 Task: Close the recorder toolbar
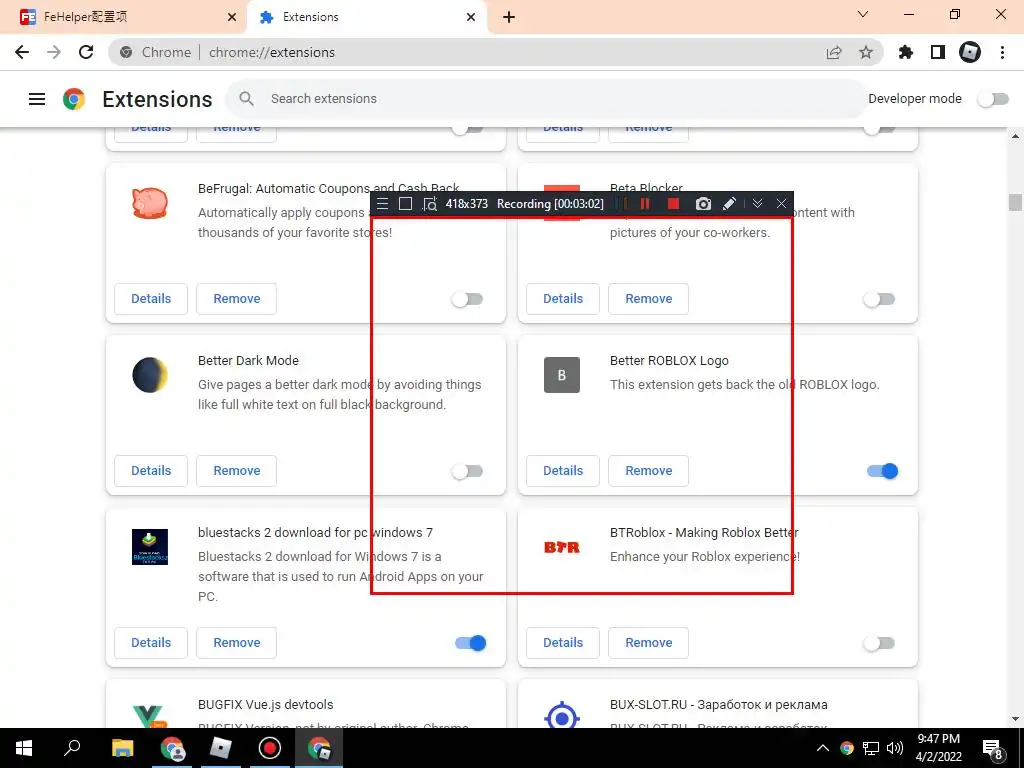coord(781,204)
